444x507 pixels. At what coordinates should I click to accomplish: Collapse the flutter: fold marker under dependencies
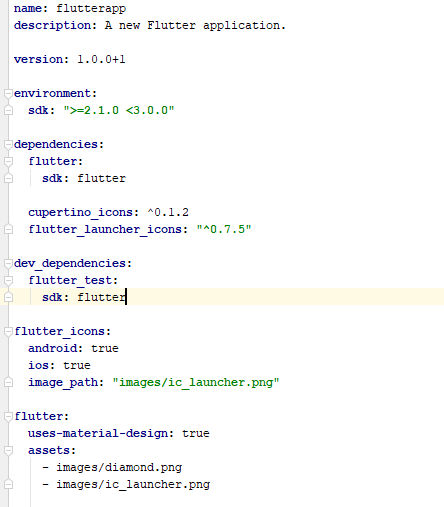click(8, 161)
